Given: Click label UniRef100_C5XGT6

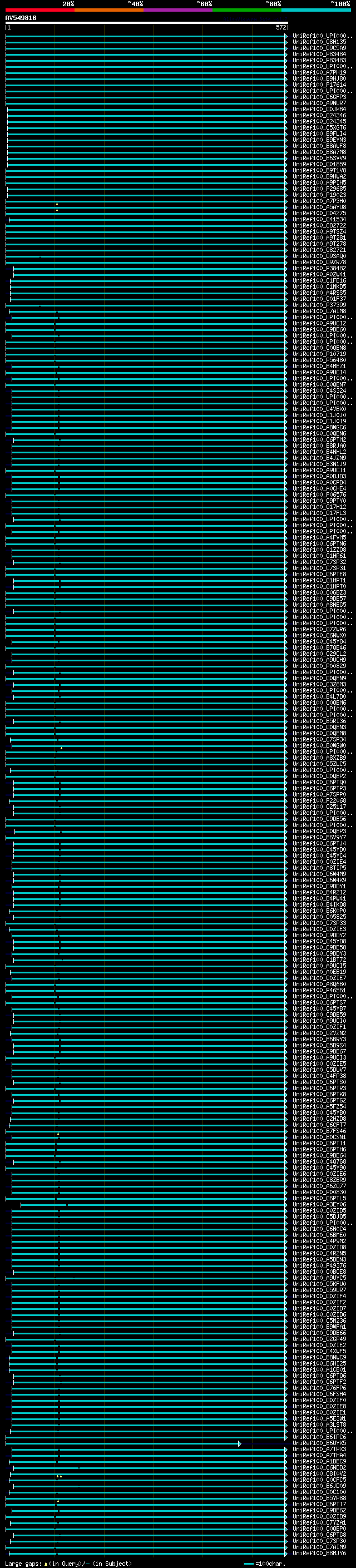Looking at the screenshot, I should point(319,128).
